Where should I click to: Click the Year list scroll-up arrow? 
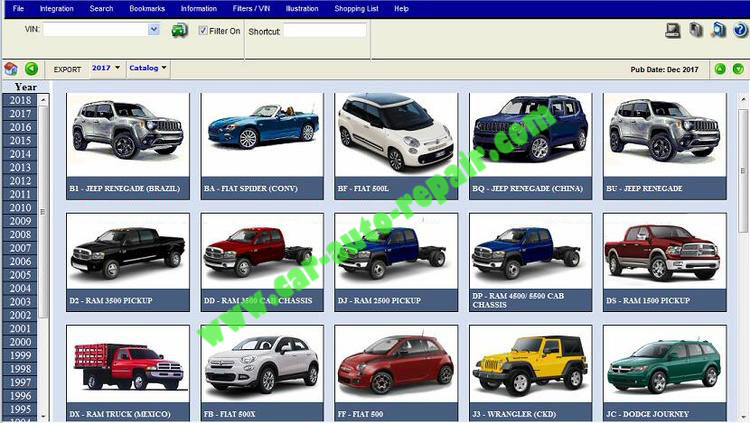tap(43, 100)
